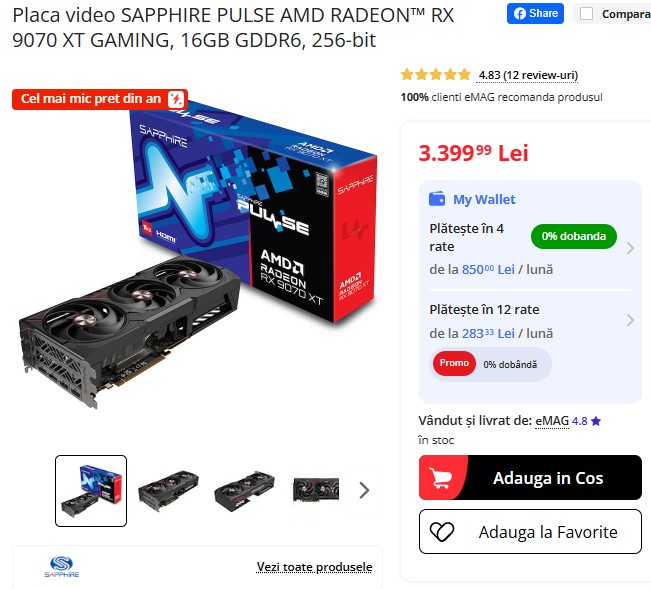Open the eMAG seller link
This screenshot has height=589, width=651.
point(552,421)
